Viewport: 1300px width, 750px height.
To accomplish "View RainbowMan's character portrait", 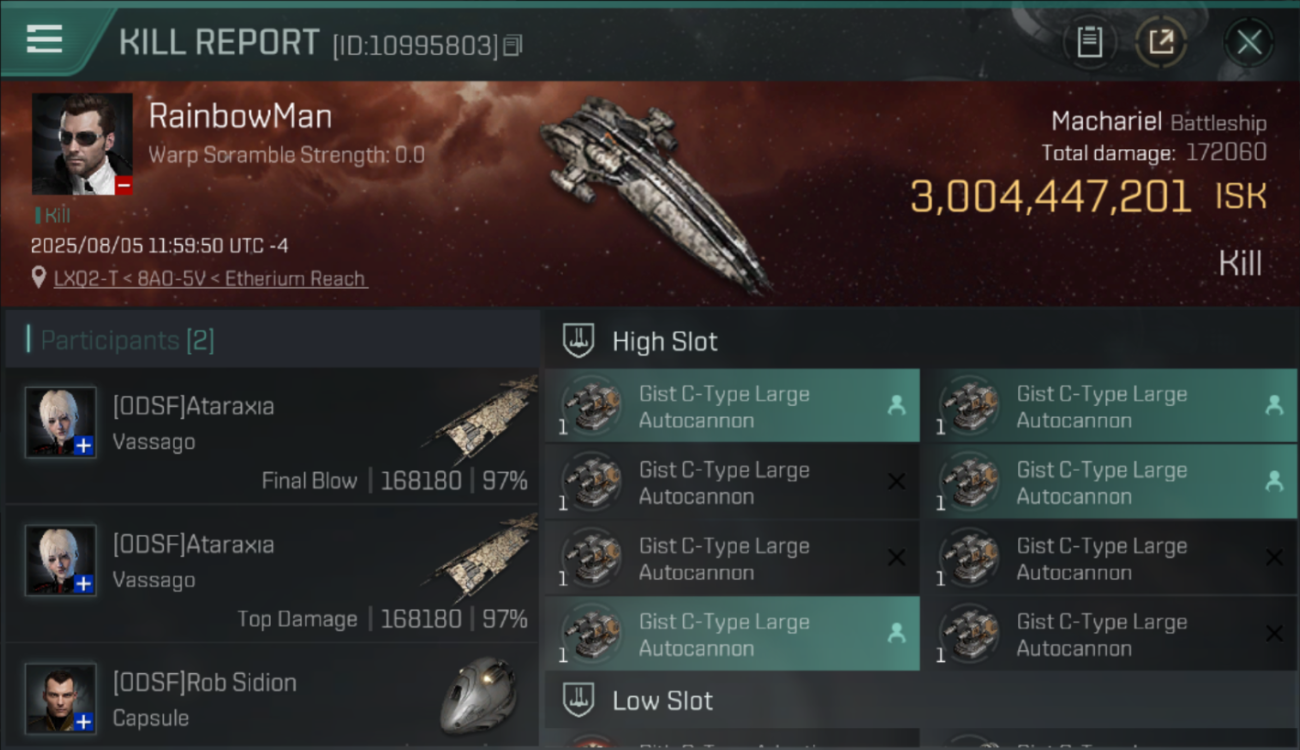I will [x=82, y=144].
